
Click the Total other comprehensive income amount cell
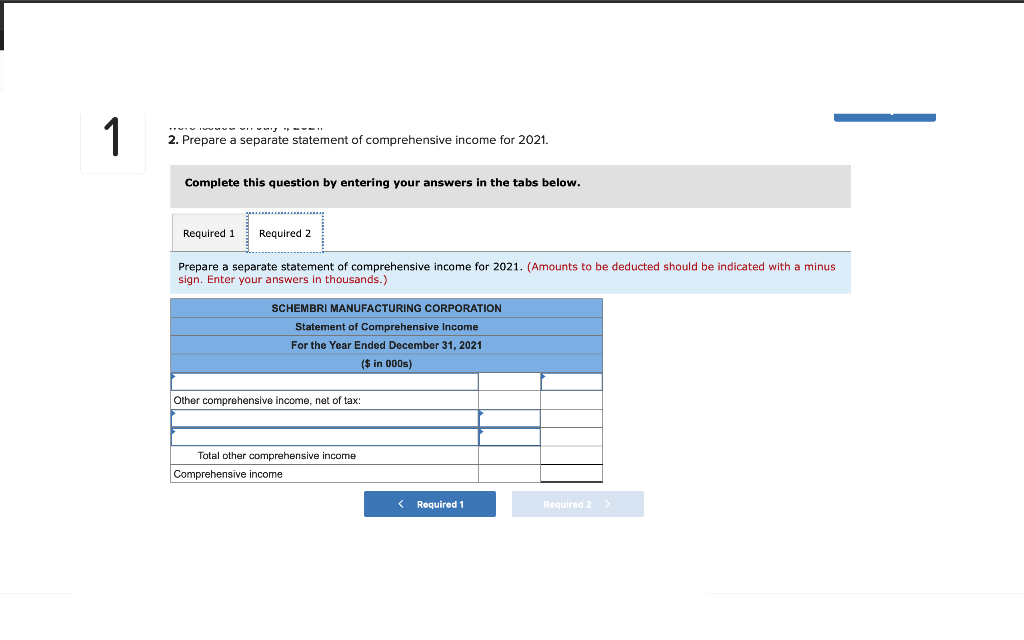pyautogui.click(x=571, y=455)
